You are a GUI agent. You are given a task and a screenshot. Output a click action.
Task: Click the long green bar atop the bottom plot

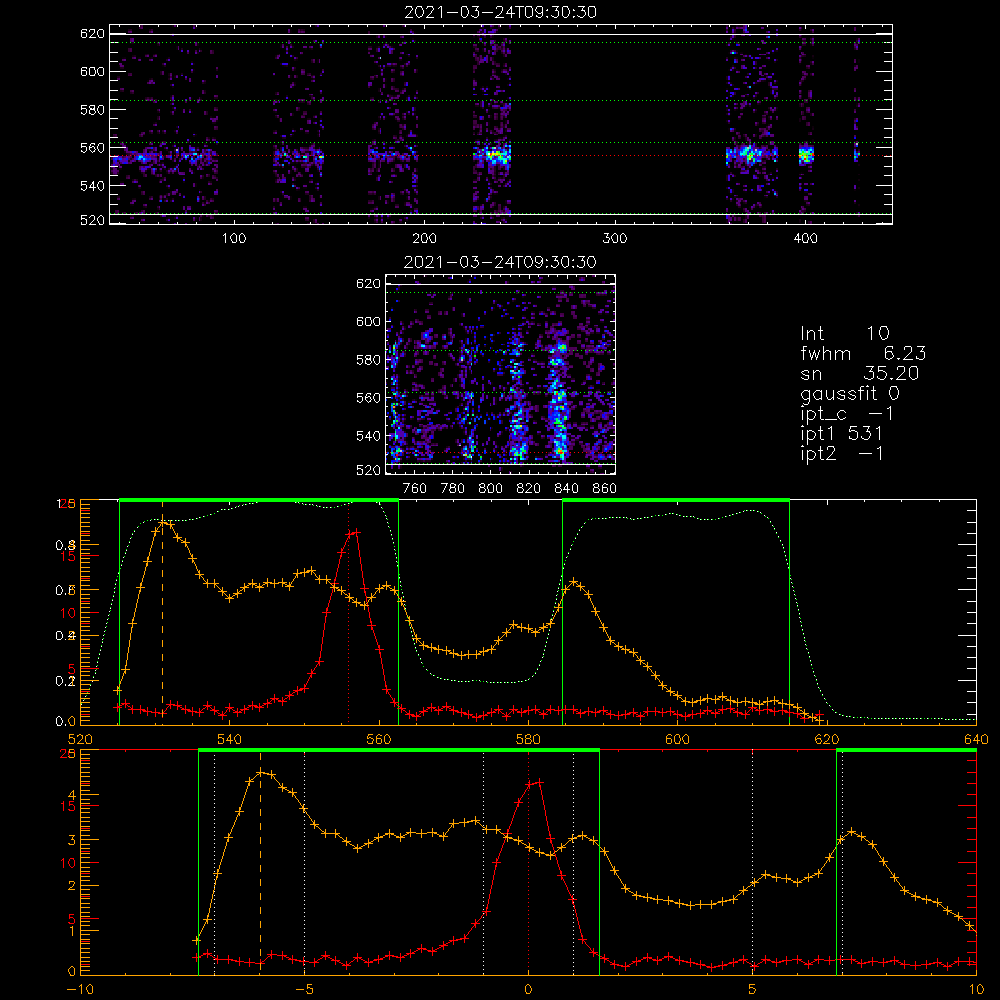tap(399, 751)
